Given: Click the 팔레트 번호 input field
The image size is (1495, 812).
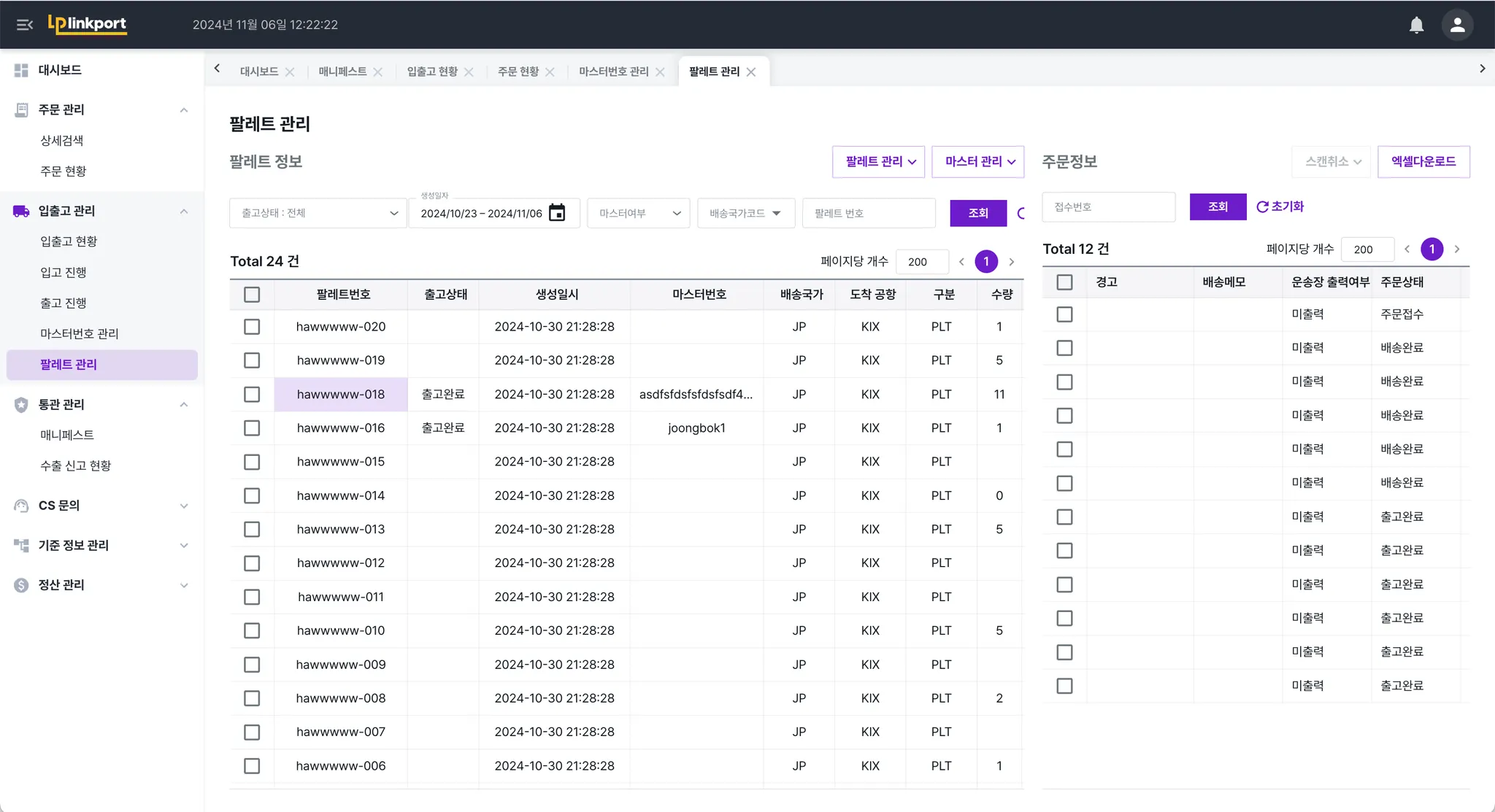Looking at the screenshot, I should click(x=869, y=213).
